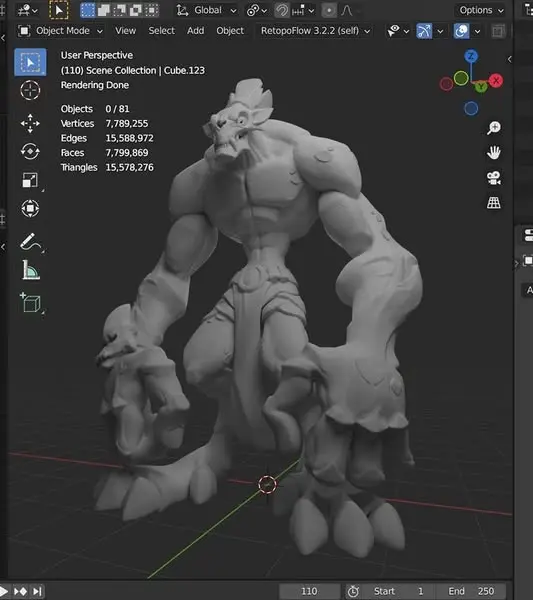Toggle the snapping magnet icon
Viewport: 533px width, 600px height.
tap(282, 10)
